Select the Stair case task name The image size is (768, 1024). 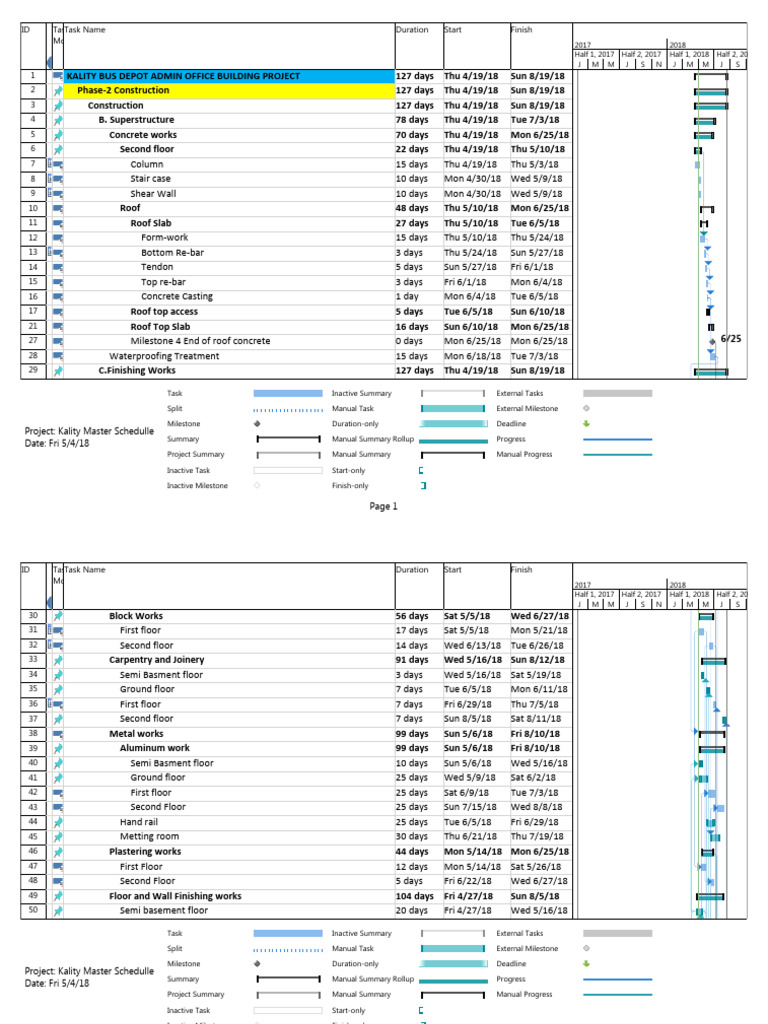[x=150, y=178]
